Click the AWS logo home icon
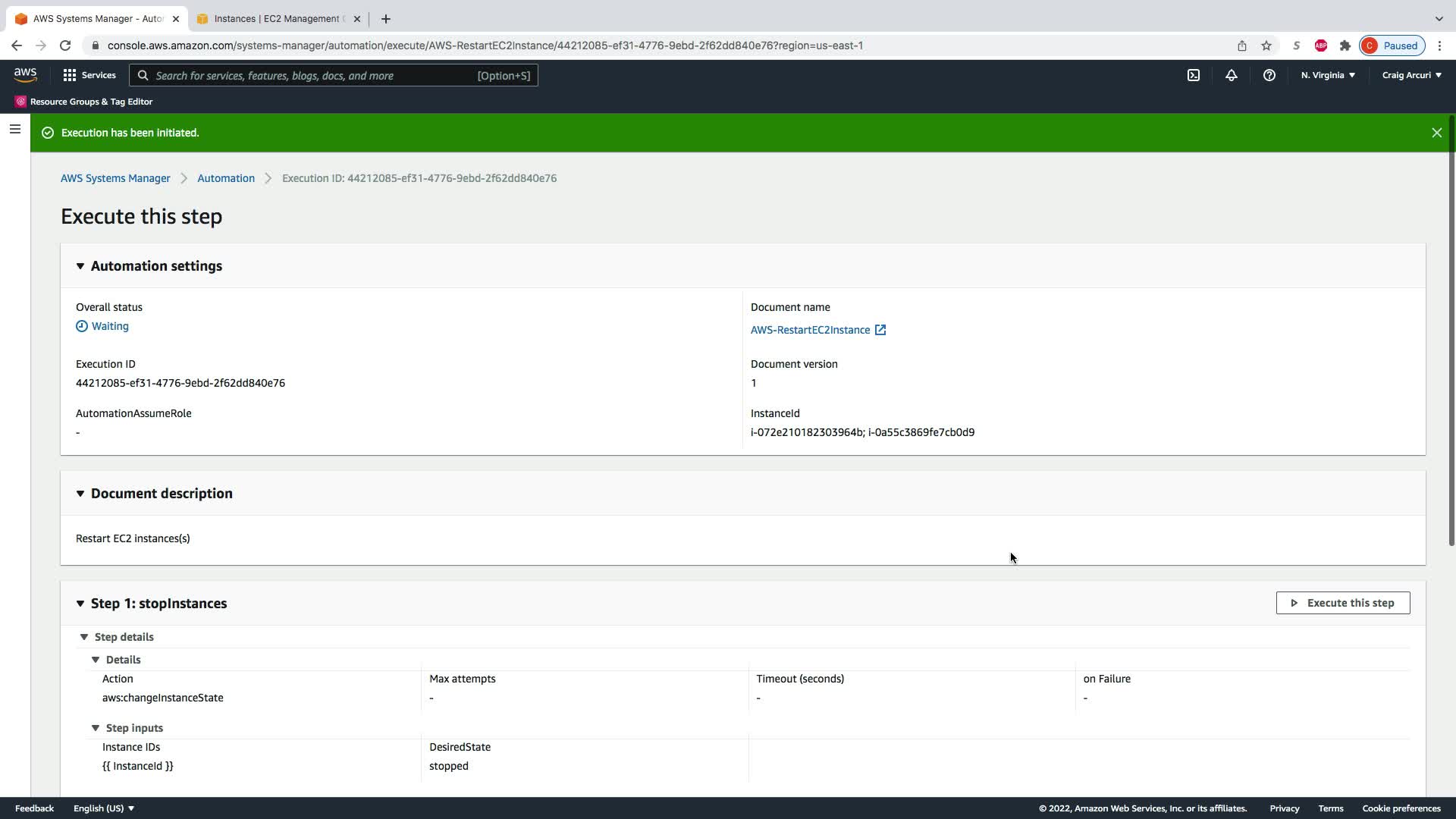This screenshot has height=819, width=1456. point(25,74)
